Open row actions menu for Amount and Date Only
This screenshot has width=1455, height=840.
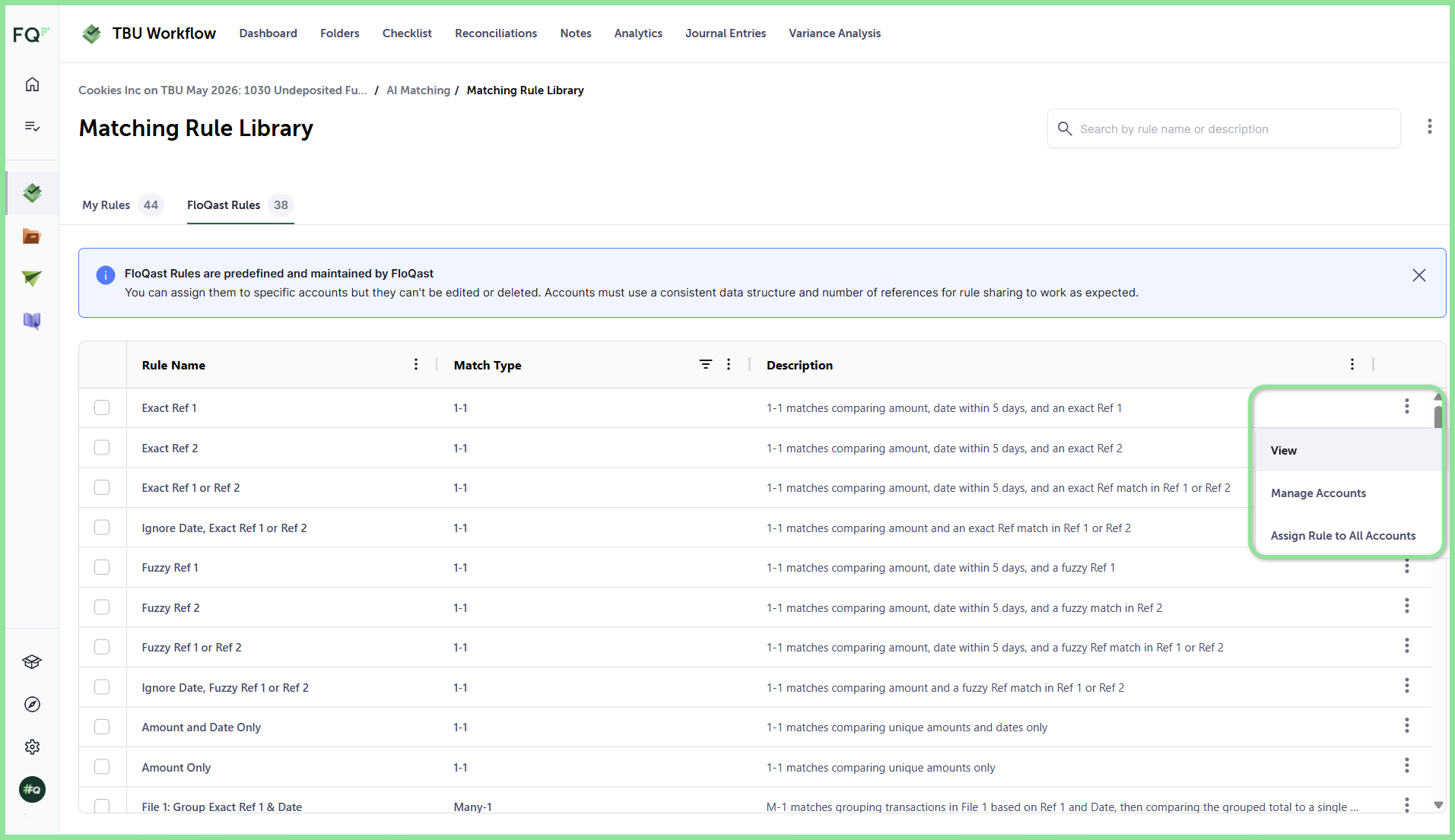[x=1407, y=726]
